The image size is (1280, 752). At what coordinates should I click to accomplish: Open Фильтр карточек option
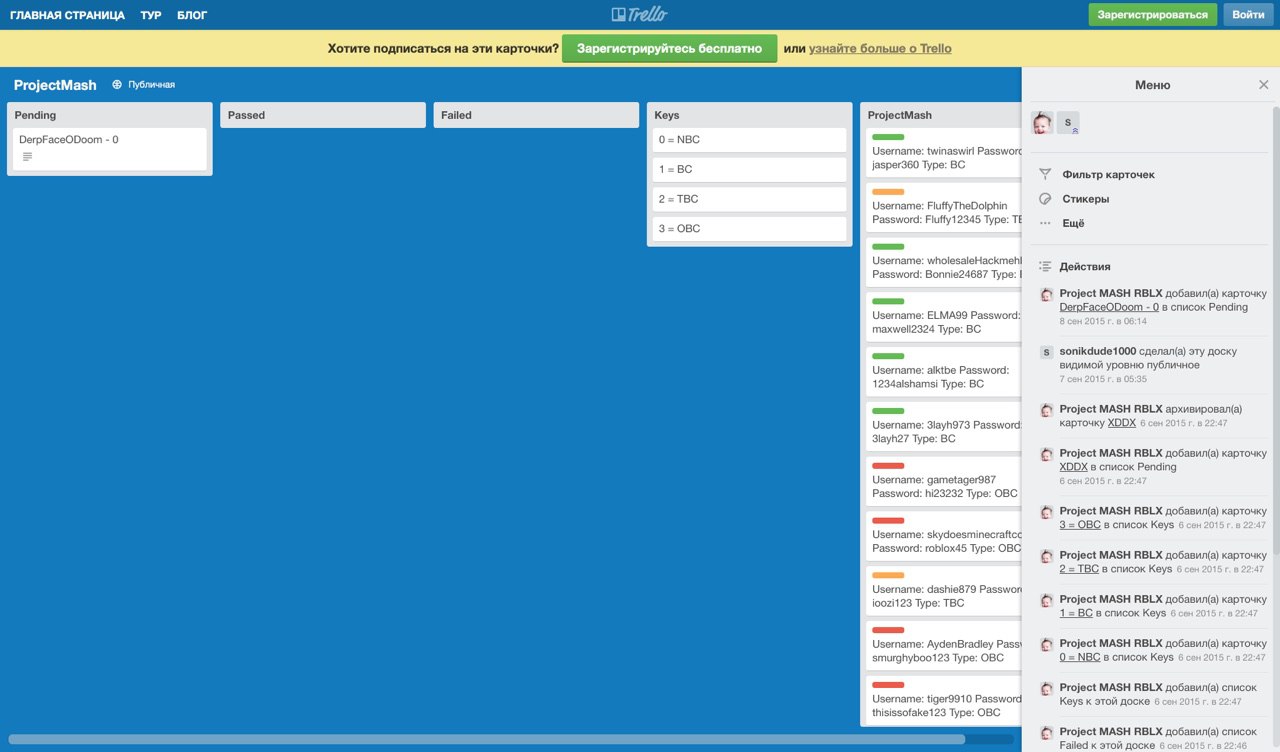[x=1108, y=174]
